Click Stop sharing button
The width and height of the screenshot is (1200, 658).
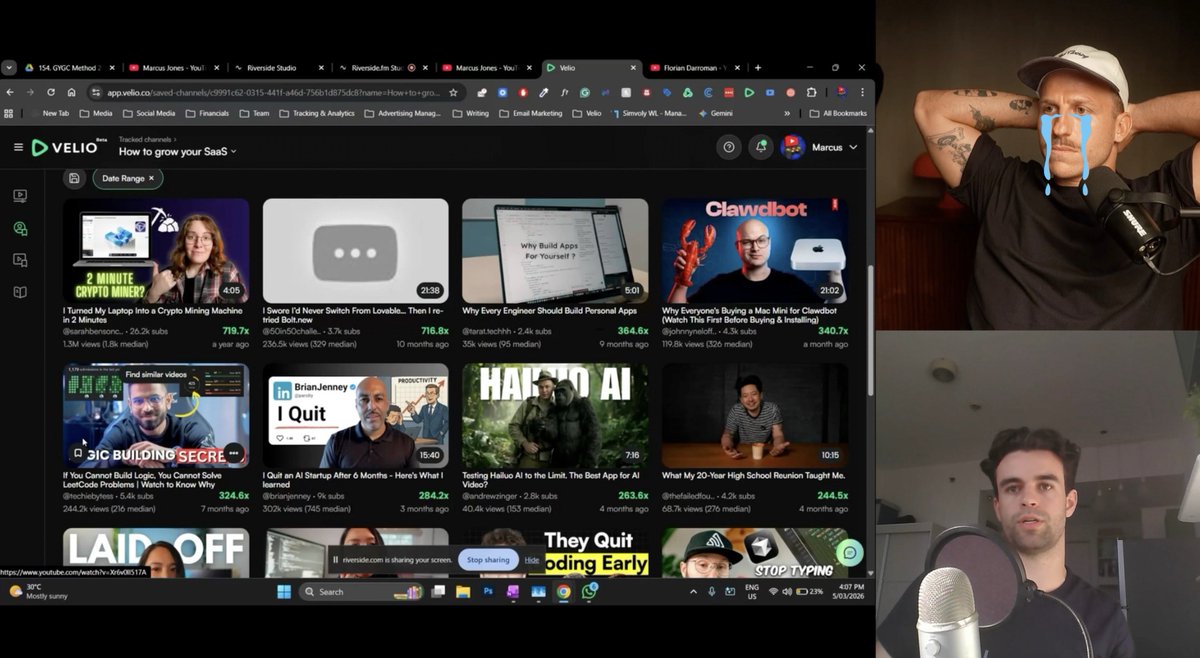point(488,560)
